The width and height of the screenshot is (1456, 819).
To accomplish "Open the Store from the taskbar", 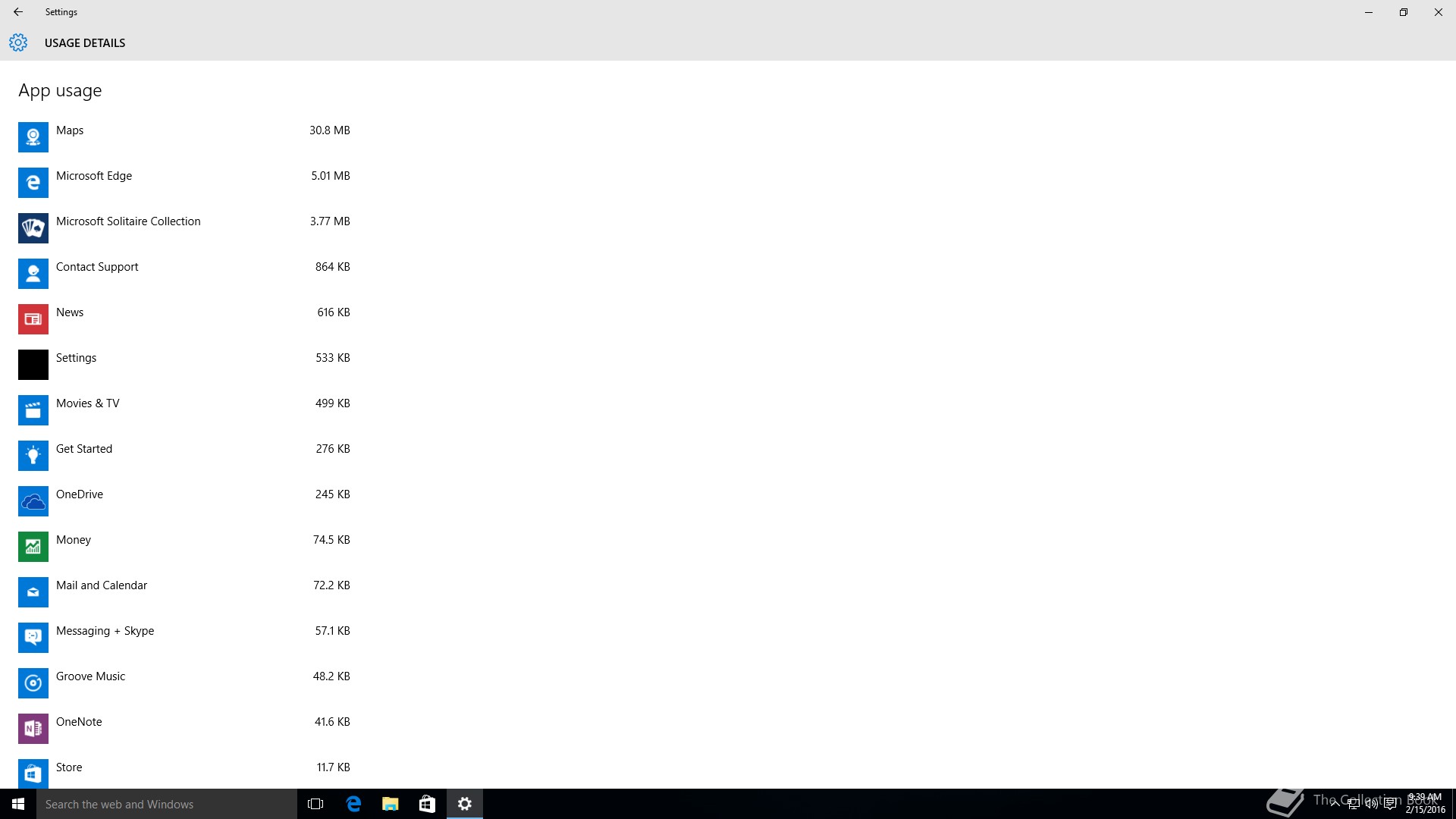I will click(427, 804).
